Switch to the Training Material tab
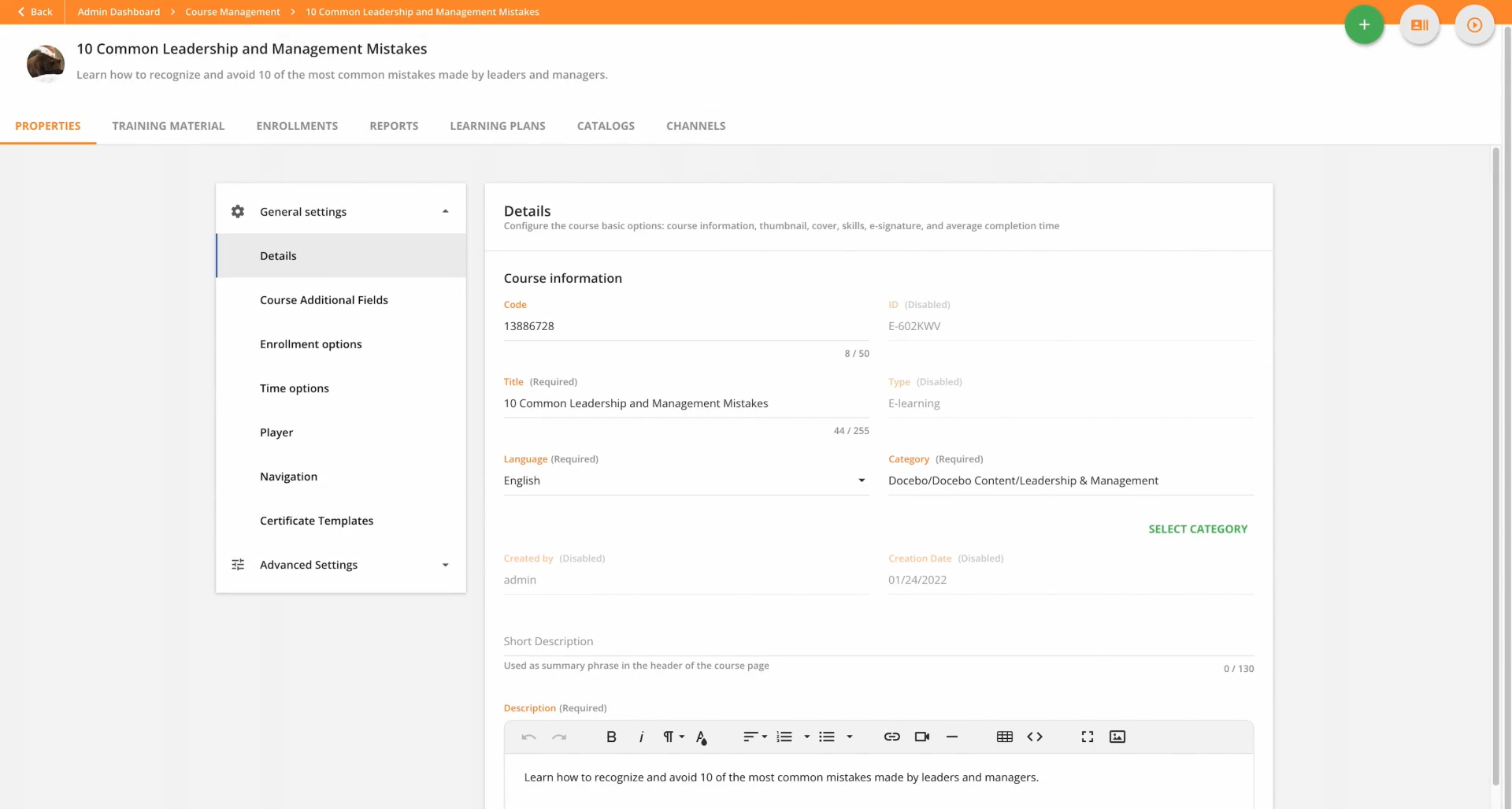Screen dimensions: 1512x809 [x=169, y=126]
